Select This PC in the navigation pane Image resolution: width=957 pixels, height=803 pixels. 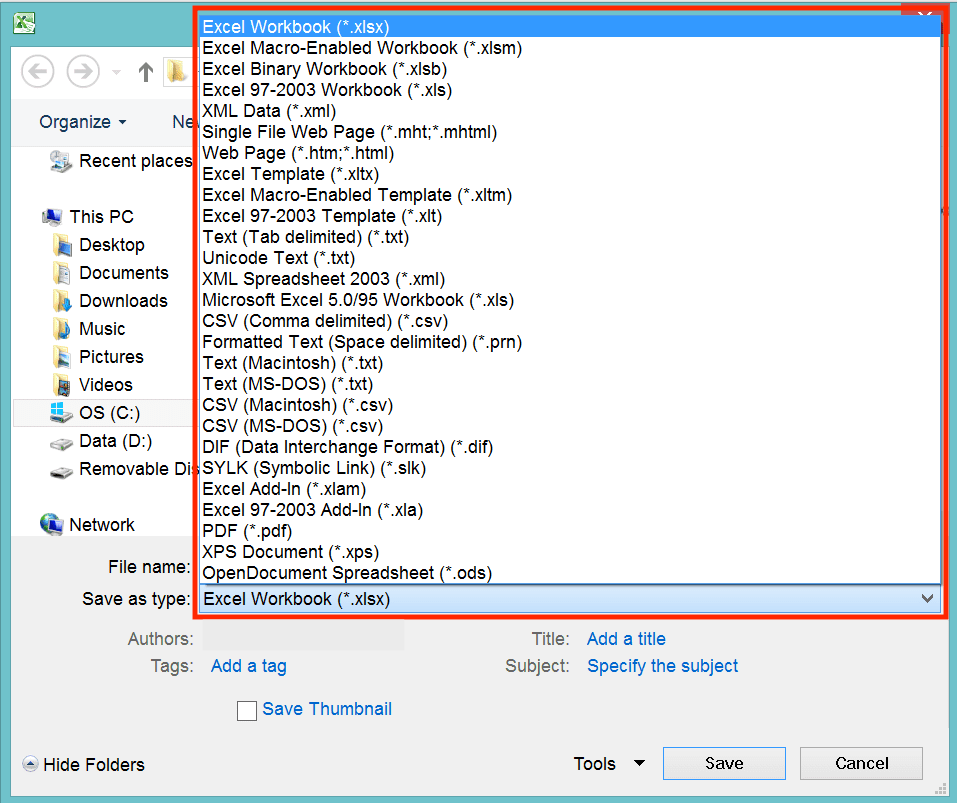tap(88, 217)
